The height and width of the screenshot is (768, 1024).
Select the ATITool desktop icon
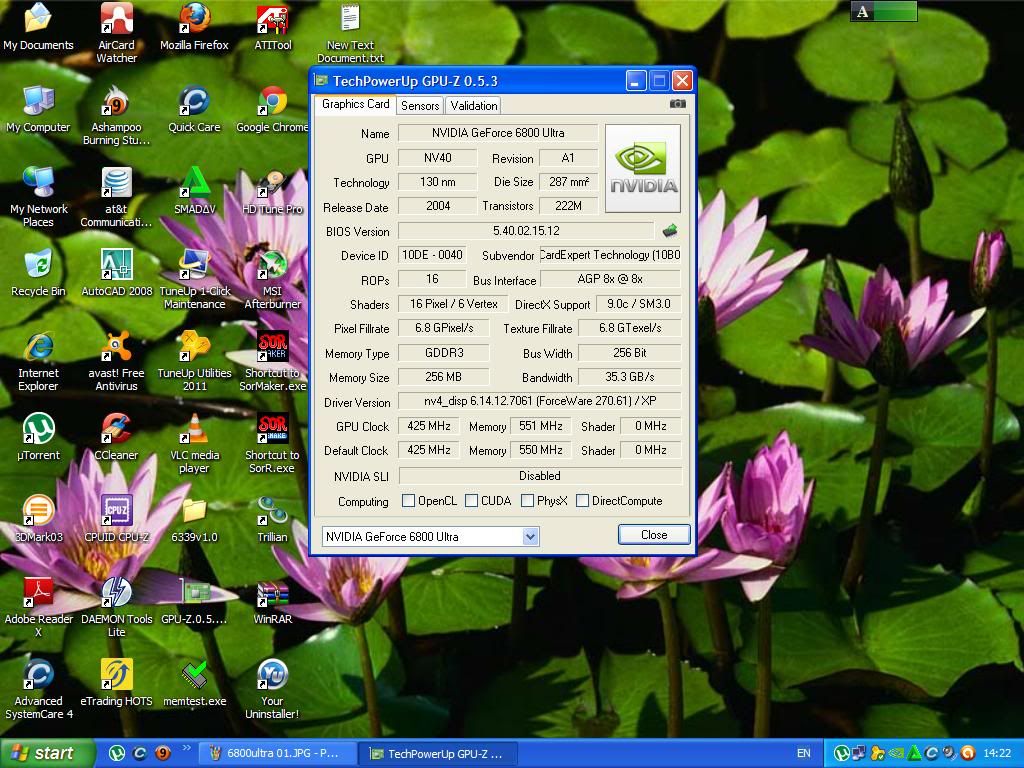[x=272, y=27]
